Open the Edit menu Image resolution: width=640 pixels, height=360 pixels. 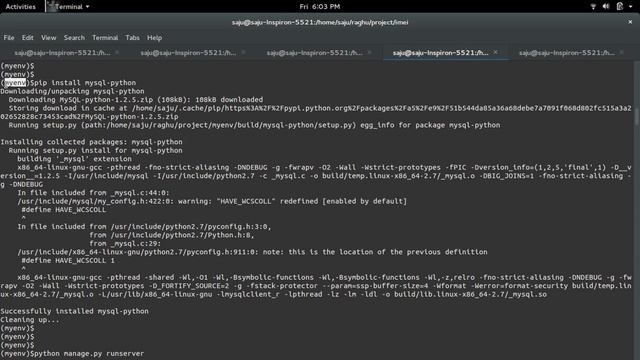[27, 38]
